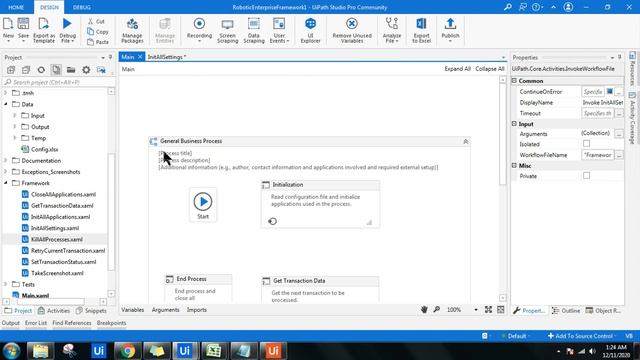Click the pan hand tool in designer footer
The width and height of the screenshot is (640, 360).
424,310
